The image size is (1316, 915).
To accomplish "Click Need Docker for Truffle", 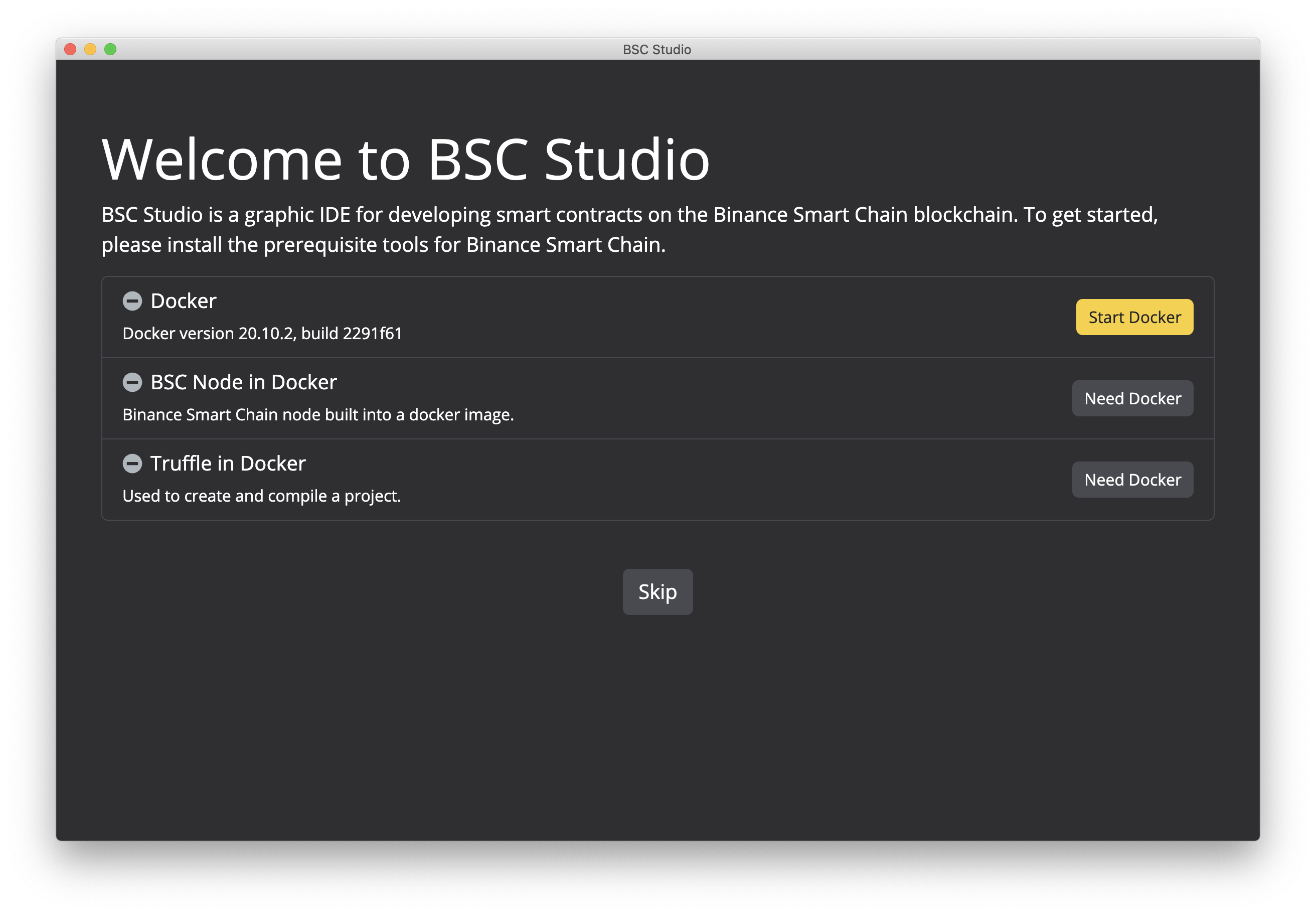I will 1132,480.
